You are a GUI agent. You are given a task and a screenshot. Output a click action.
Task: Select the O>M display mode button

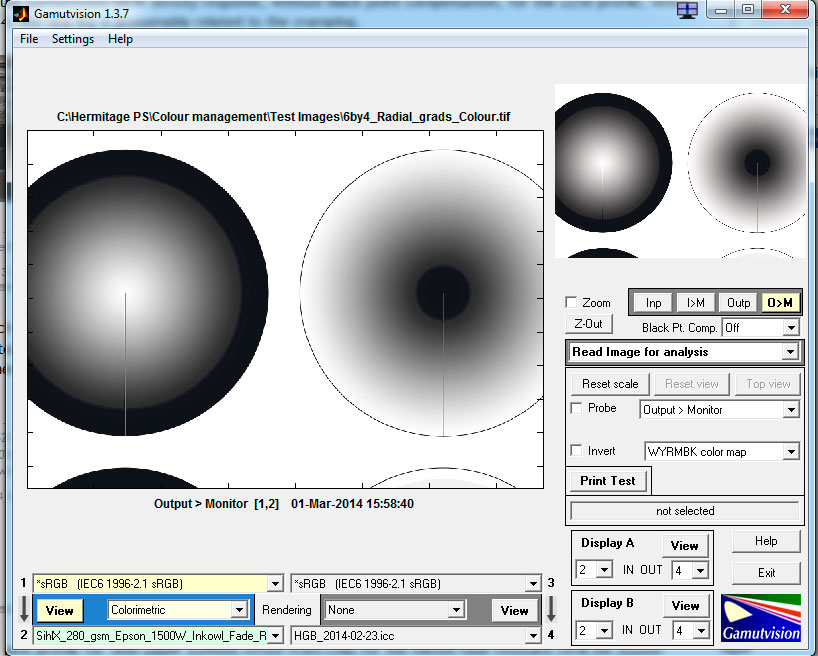click(779, 303)
